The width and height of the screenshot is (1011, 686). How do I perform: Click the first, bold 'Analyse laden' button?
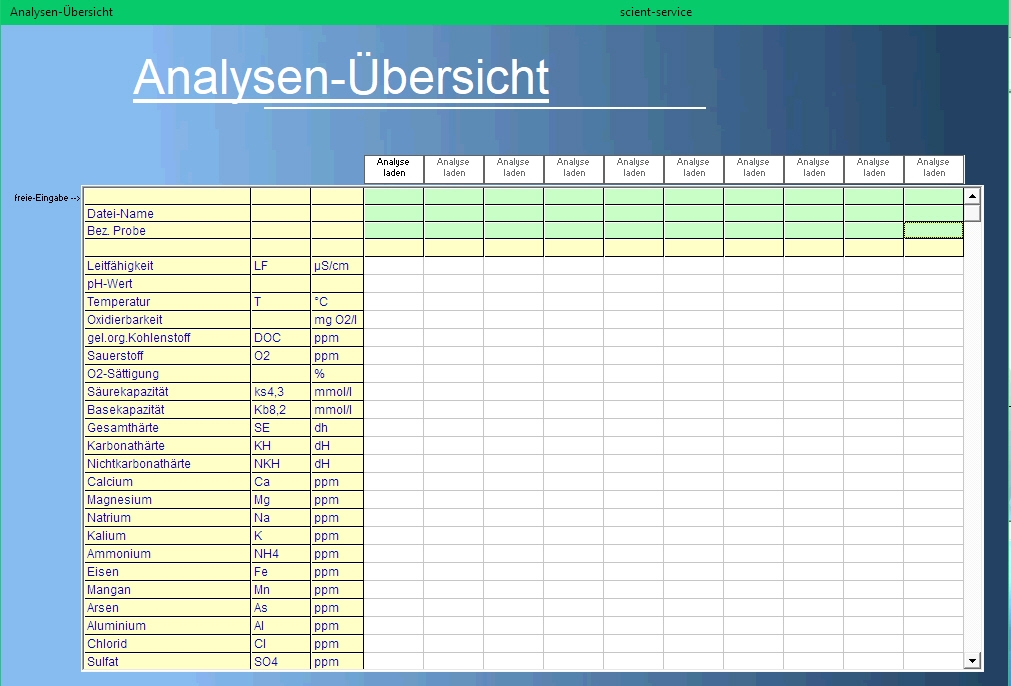coord(394,169)
